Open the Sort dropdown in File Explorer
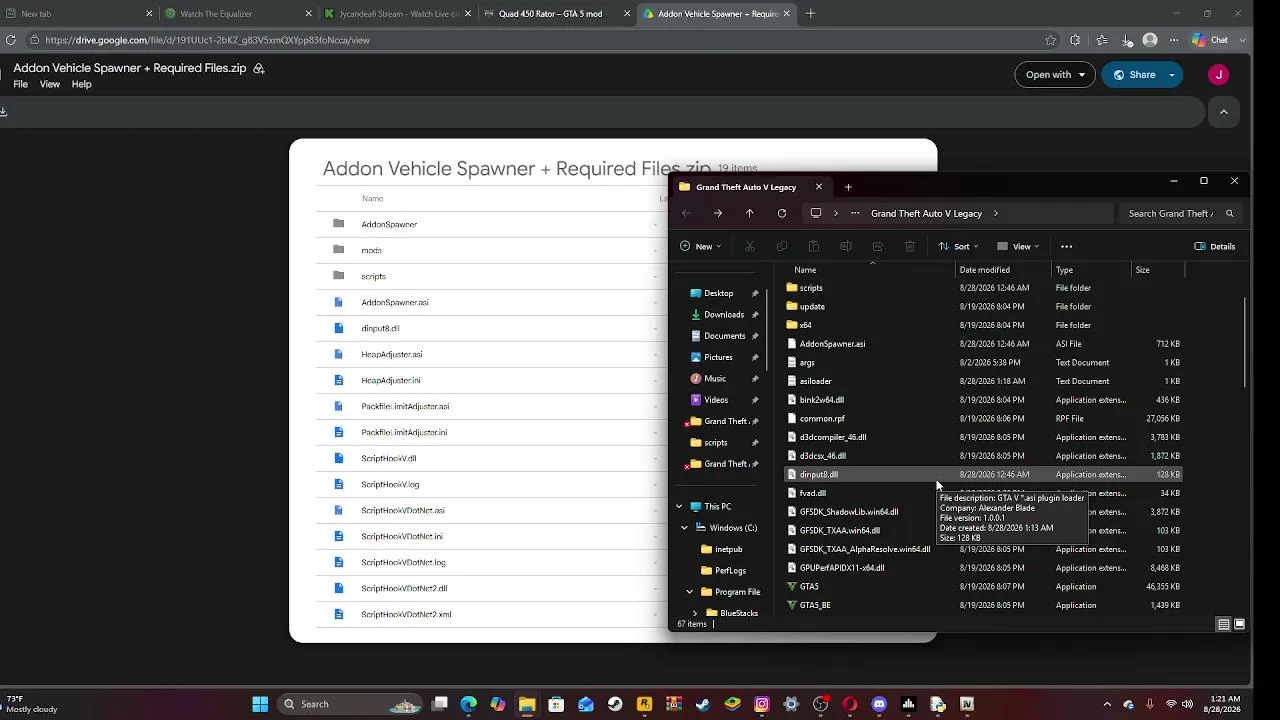The width and height of the screenshot is (1280, 720). coord(957,246)
